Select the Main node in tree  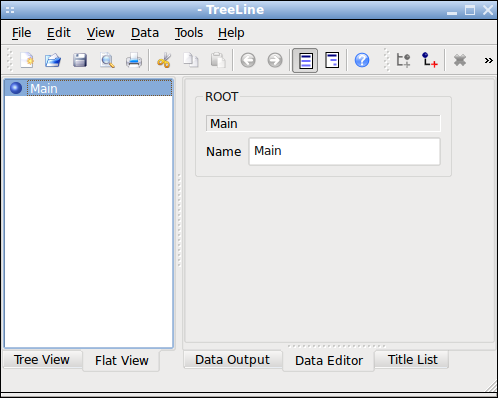(x=89, y=88)
